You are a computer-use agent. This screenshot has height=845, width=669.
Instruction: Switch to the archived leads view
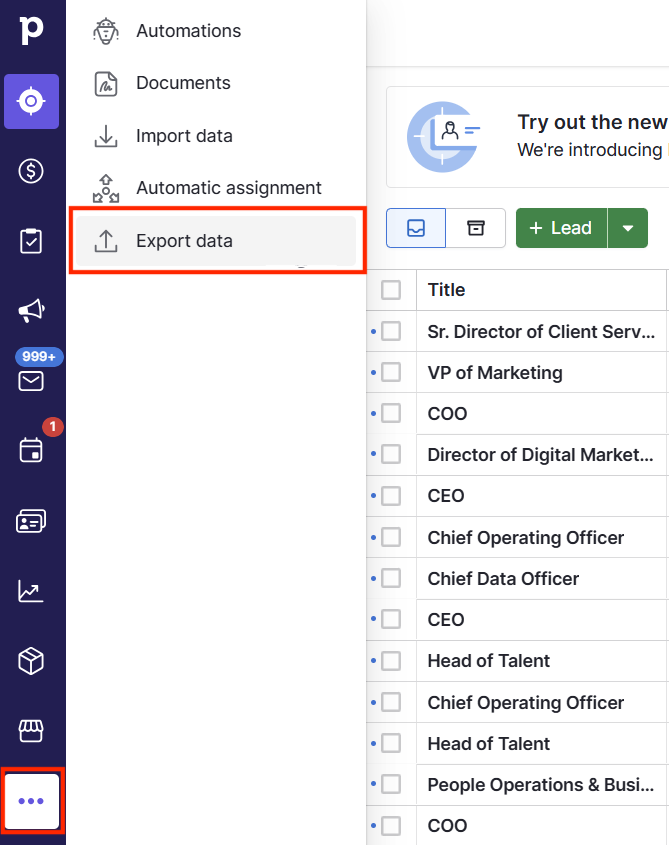pos(475,228)
